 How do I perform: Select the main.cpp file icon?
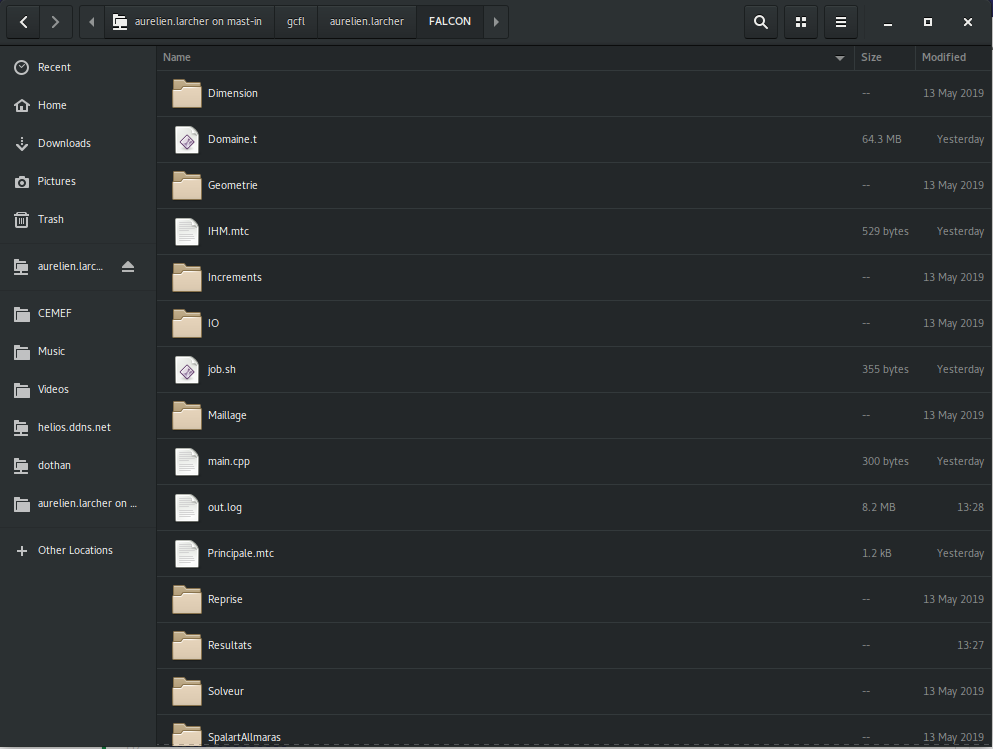coord(187,462)
